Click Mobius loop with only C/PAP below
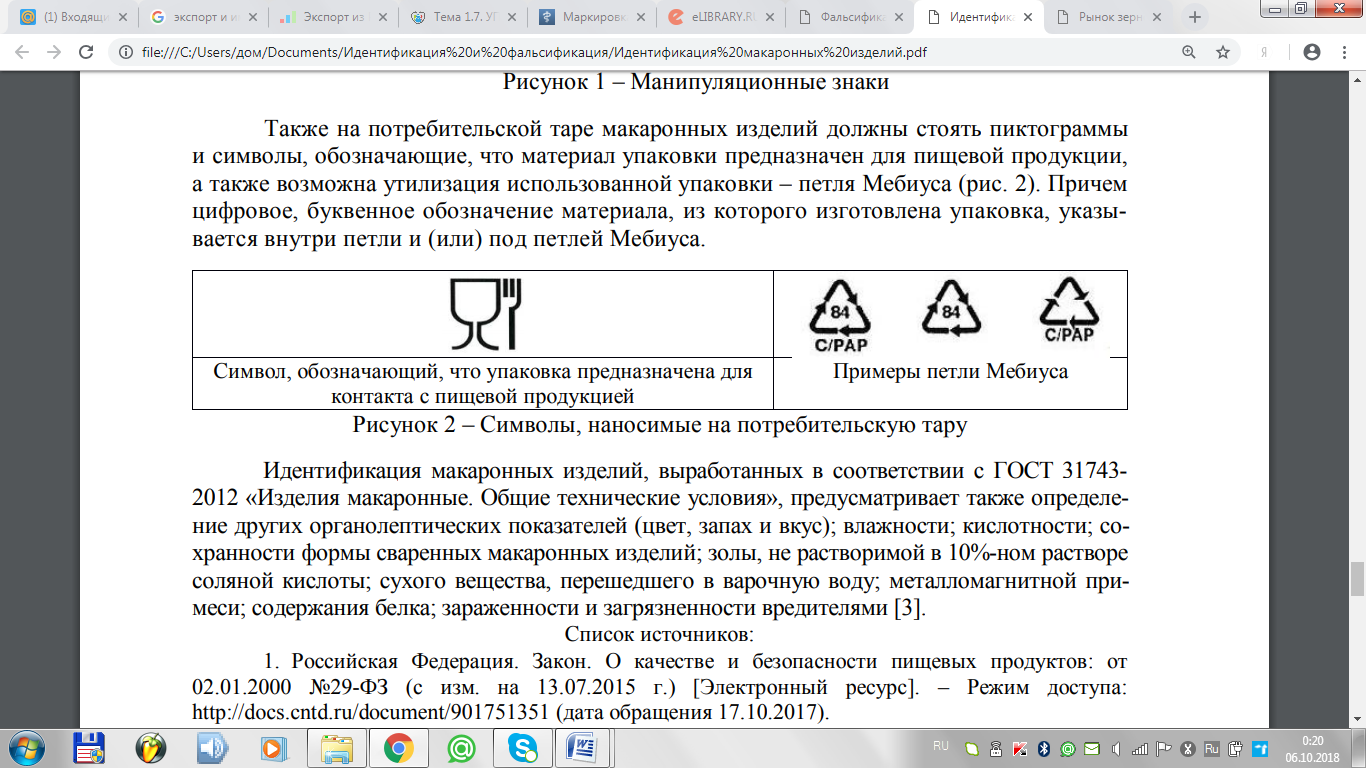 [x=1069, y=310]
